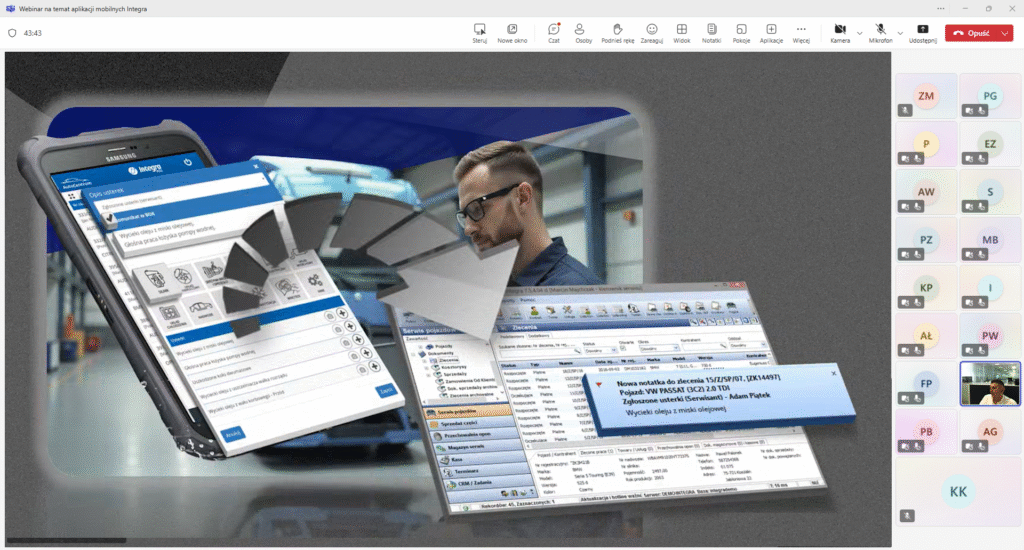Viewport: 1024px width, 550px height.
Task: Click the red Opuść leave button
Action: pyautogui.click(x=971, y=33)
